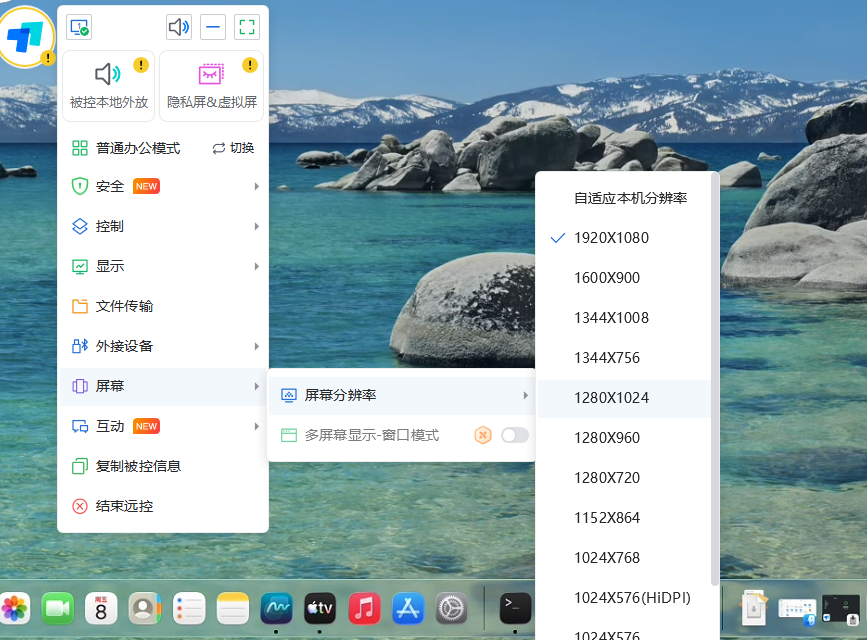Collapse the toolbar with the dash button
This screenshot has width=867, height=640.
click(x=213, y=27)
